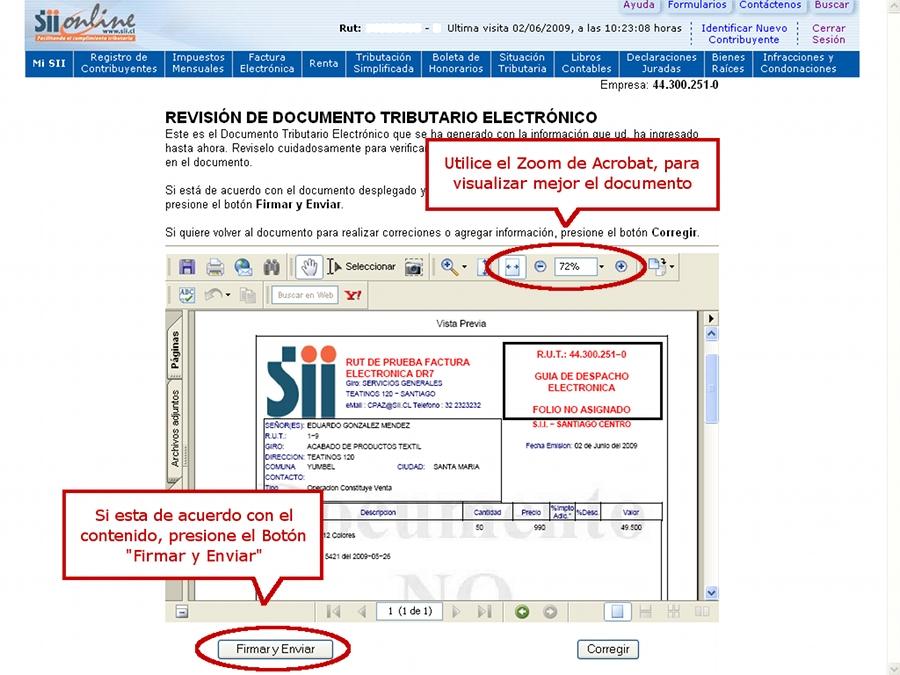Screen dimensions: 900x675
Task: Click the email globe envelope icon
Action: click(243, 267)
